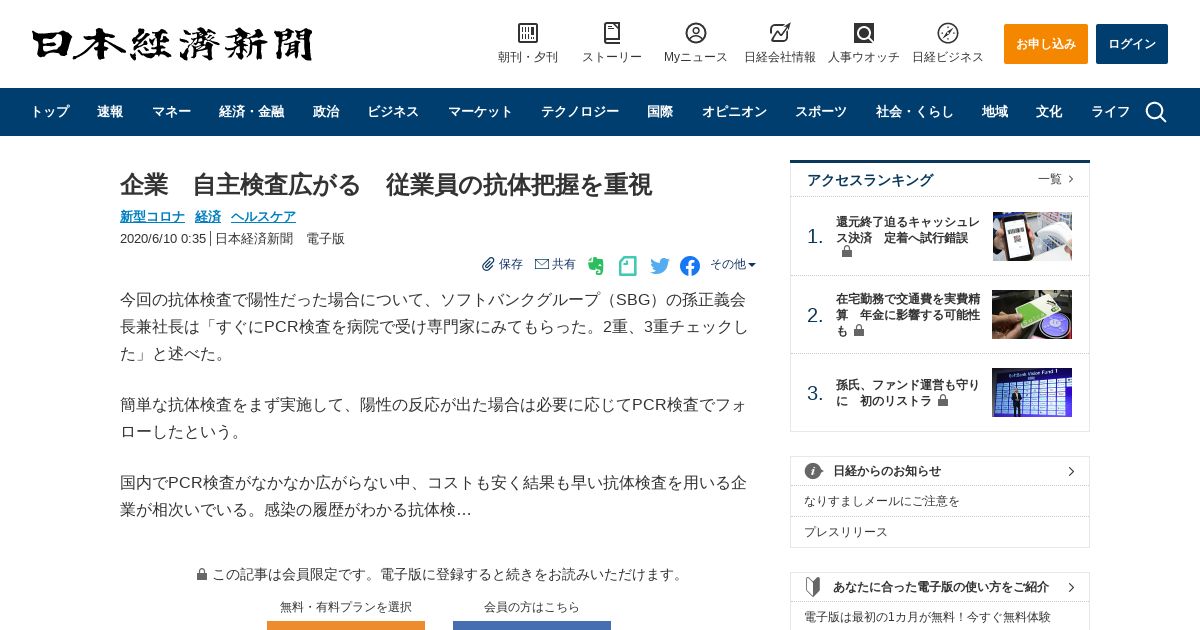Click orange button under 無料・有料プランを選択
1200x630 pixels.
pos(346,625)
